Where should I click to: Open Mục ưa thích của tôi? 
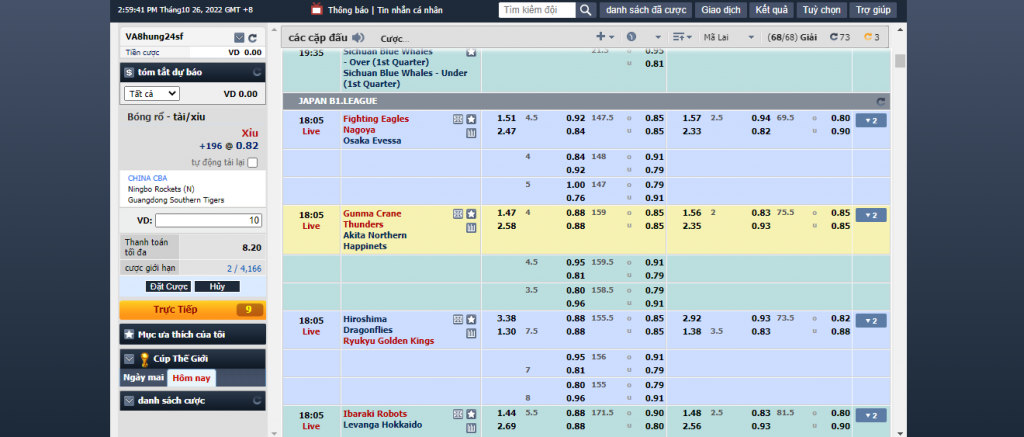coord(193,334)
